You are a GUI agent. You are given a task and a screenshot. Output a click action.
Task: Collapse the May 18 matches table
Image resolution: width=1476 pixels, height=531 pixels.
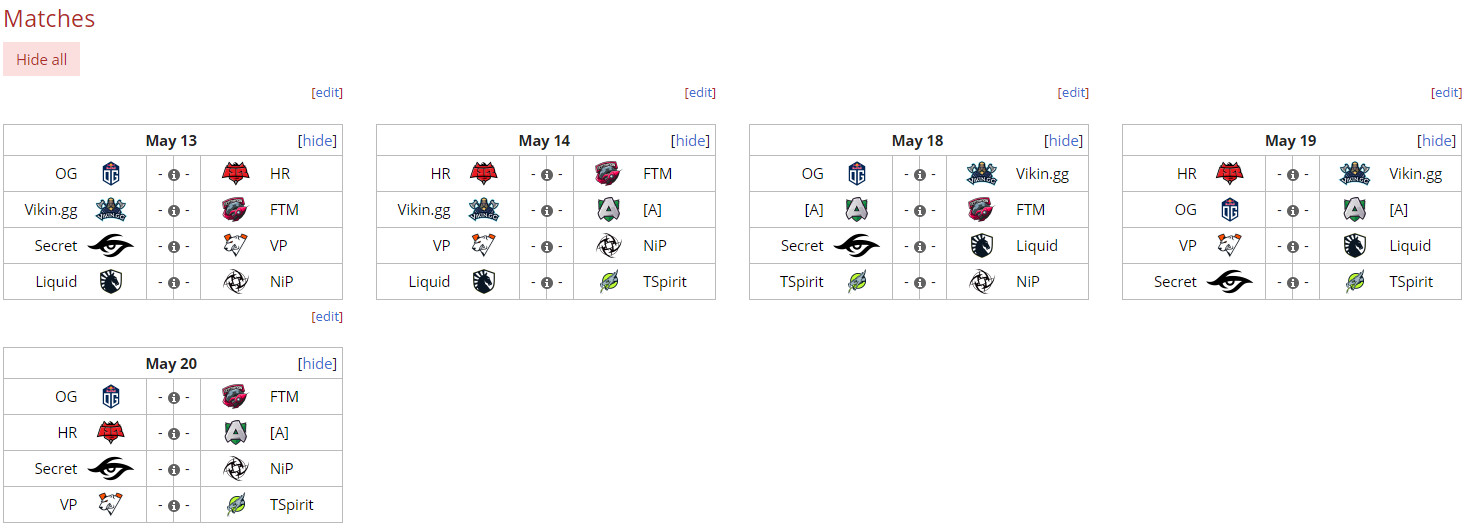[1063, 141]
